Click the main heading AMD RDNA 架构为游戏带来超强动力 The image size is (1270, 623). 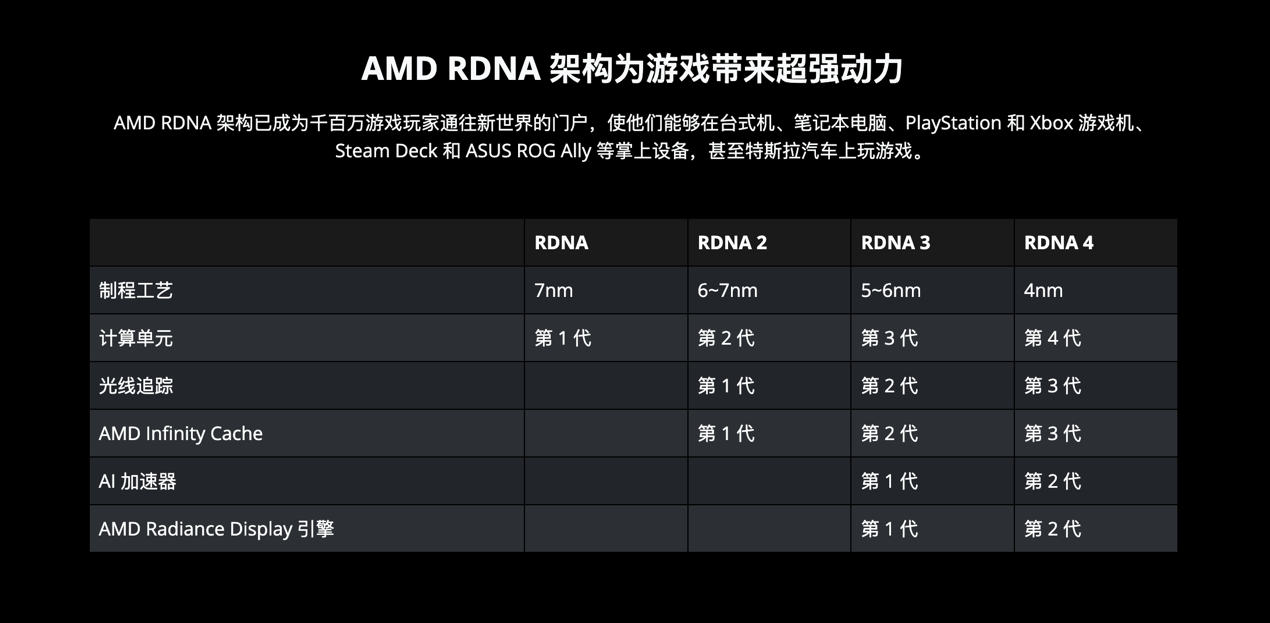(x=632, y=68)
